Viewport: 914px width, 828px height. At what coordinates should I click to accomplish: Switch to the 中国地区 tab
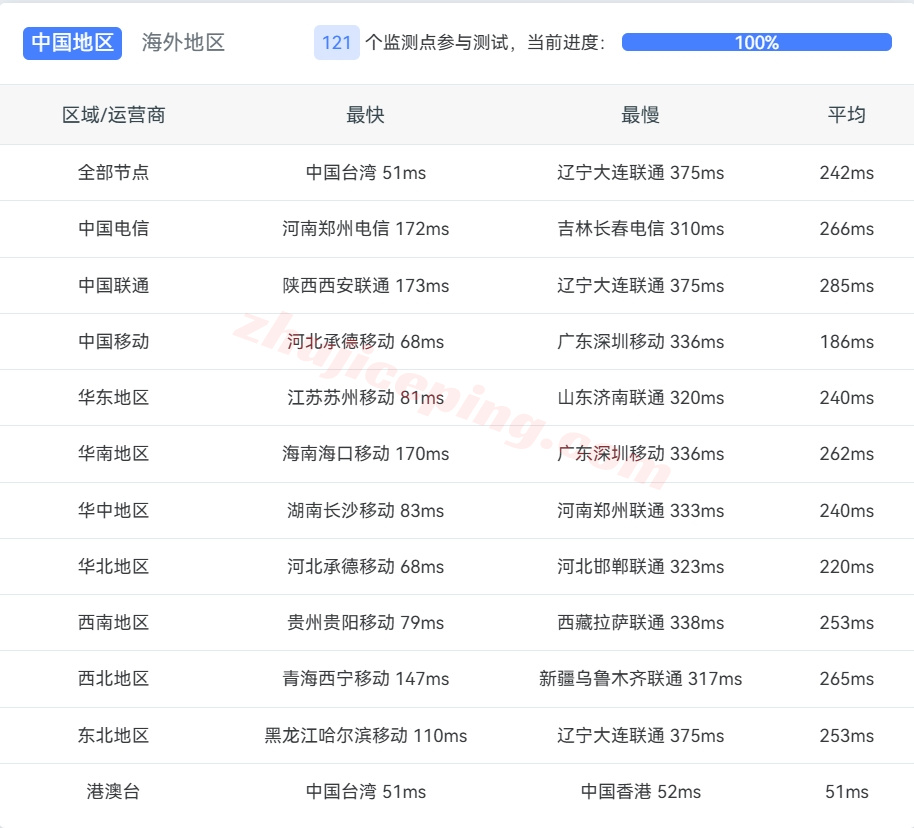click(x=72, y=43)
